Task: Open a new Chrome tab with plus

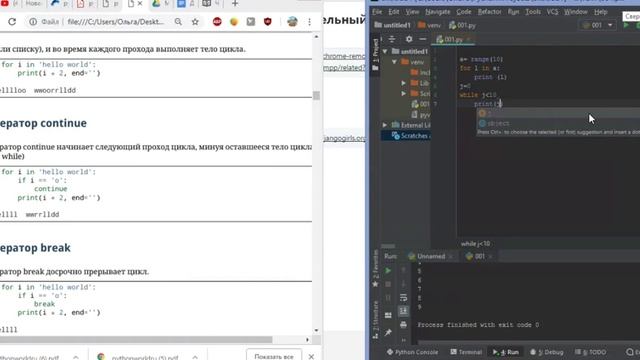Action: [x=235, y=4]
